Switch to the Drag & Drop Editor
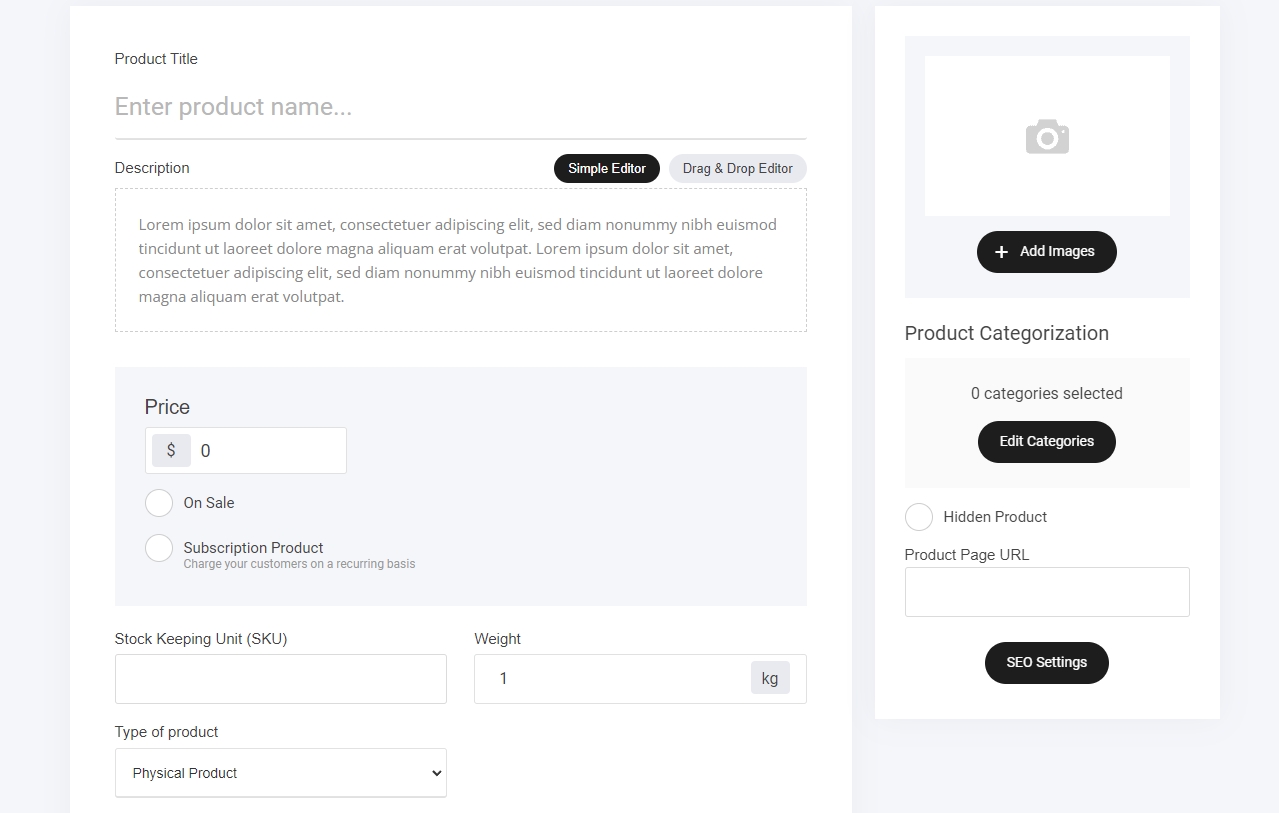 [x=737, y=169]
